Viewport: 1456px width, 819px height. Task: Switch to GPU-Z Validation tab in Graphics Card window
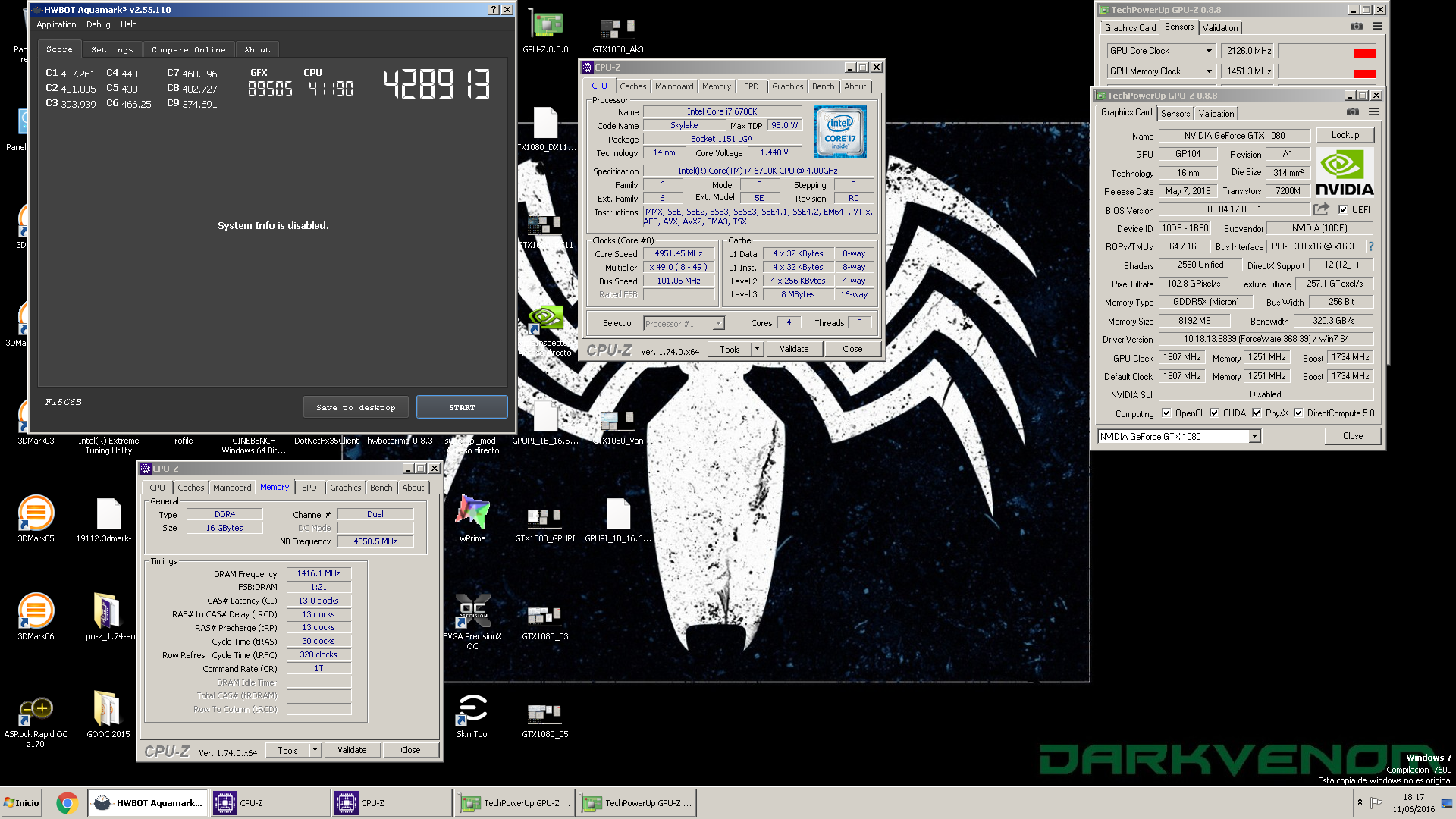point(1216,113)
